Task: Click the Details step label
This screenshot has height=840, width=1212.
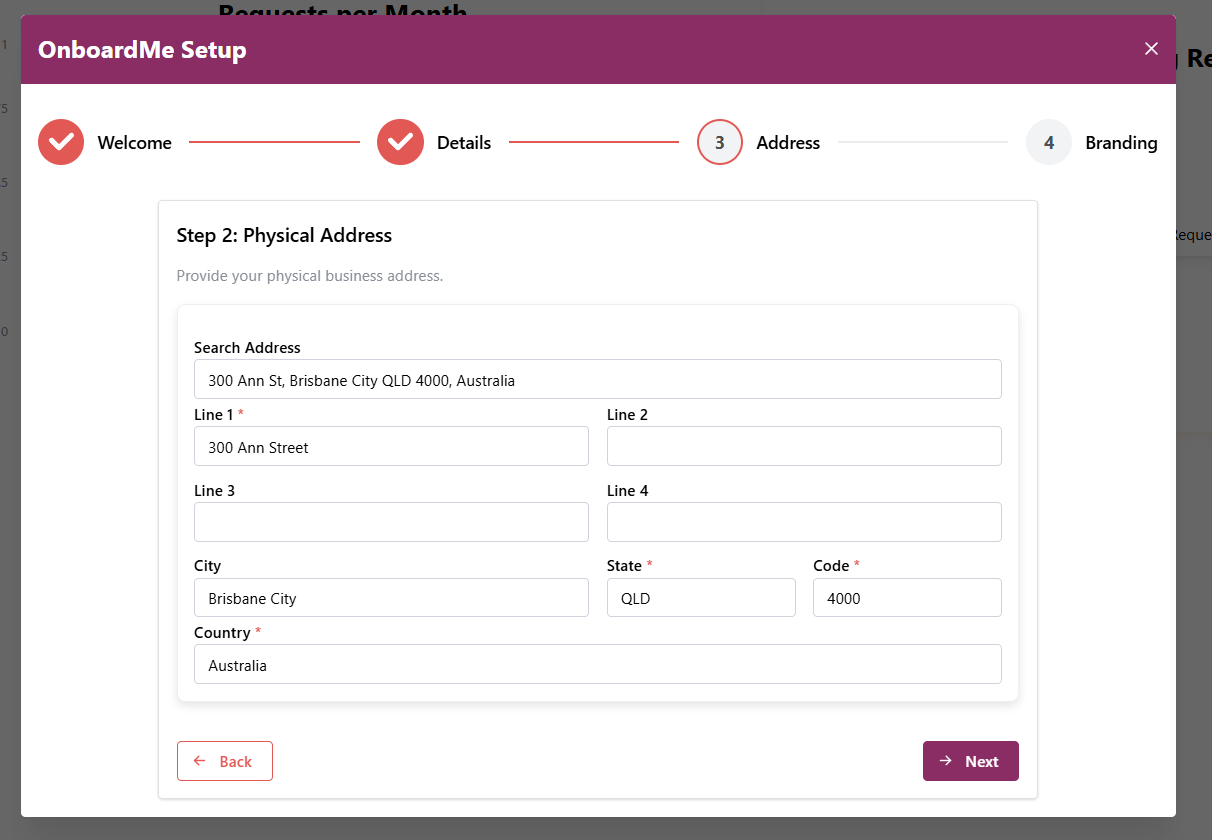Action: pyautogui.click(x=464, y=143)
